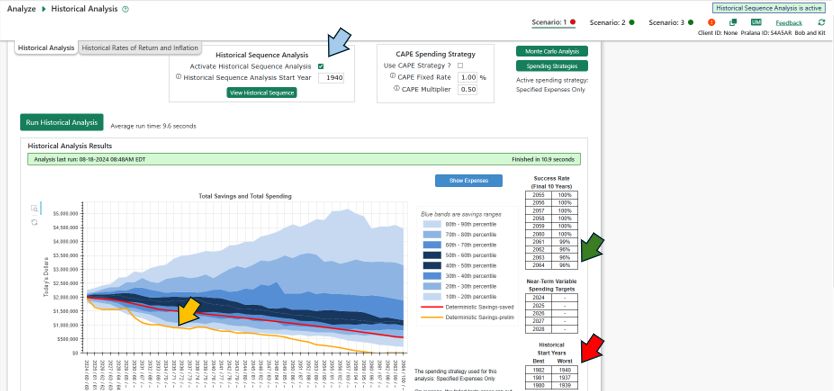Click the CAPE Fixed Rate field

pos(468,77)
